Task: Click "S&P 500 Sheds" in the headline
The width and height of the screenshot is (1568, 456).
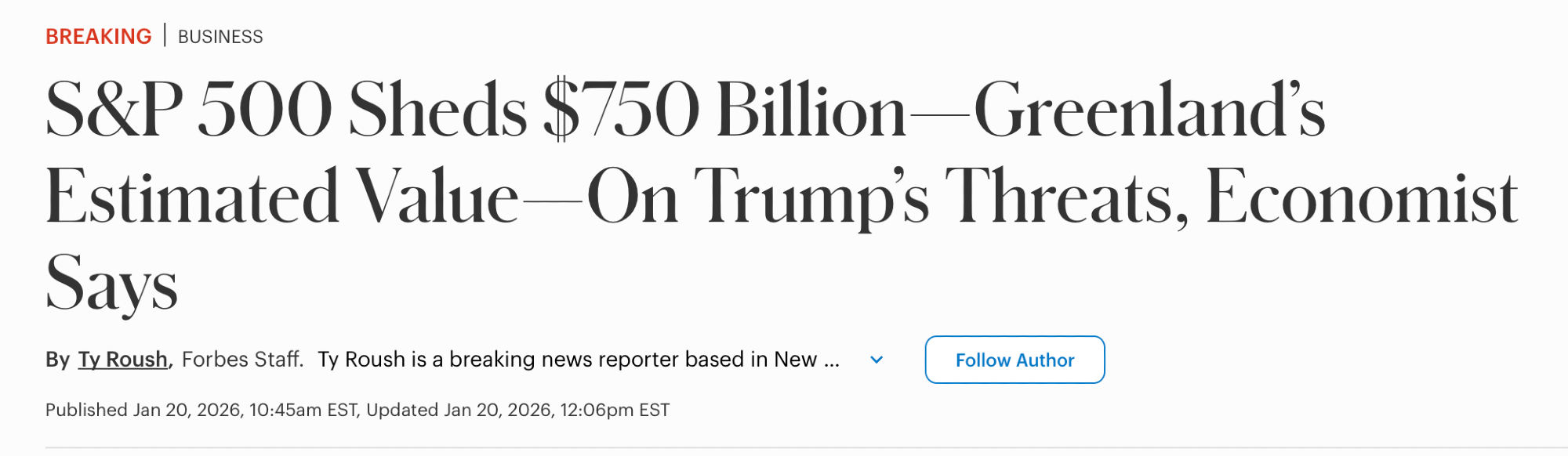Action: (x=286, y=110)
